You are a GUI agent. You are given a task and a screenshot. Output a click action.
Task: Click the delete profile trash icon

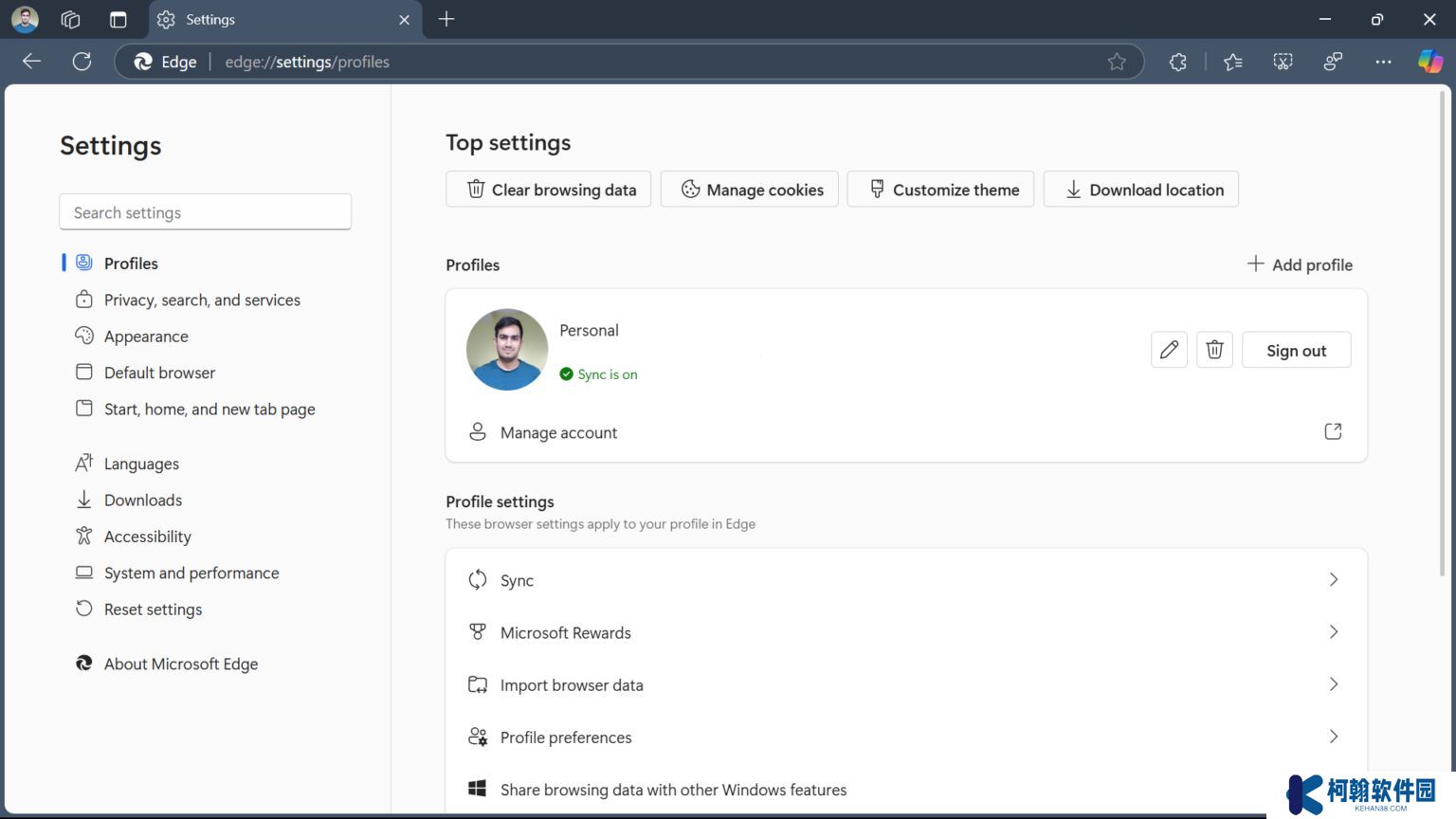pos(1214,350)
